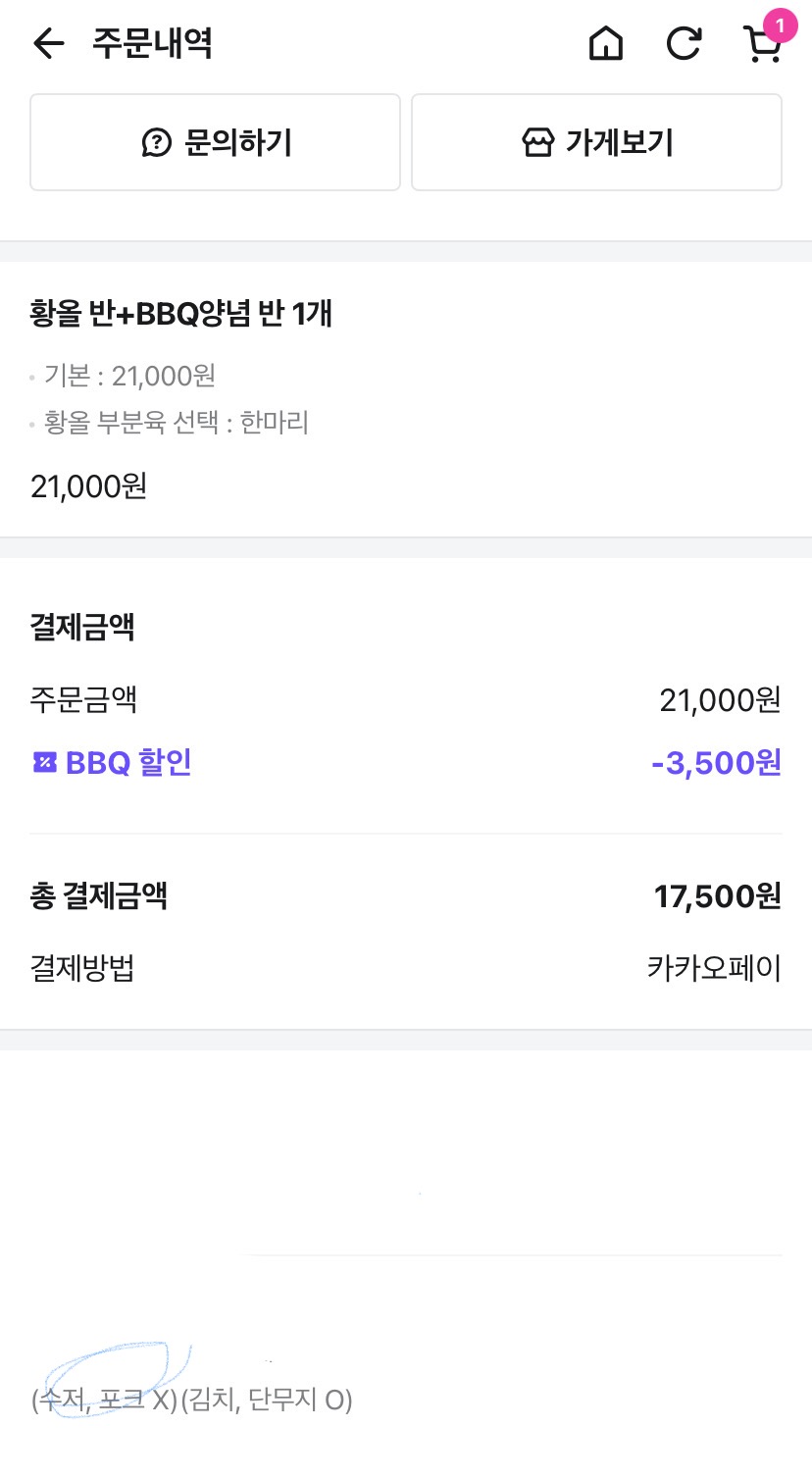Go to home via house icon

pyautogui.click(x=605, y=43)
